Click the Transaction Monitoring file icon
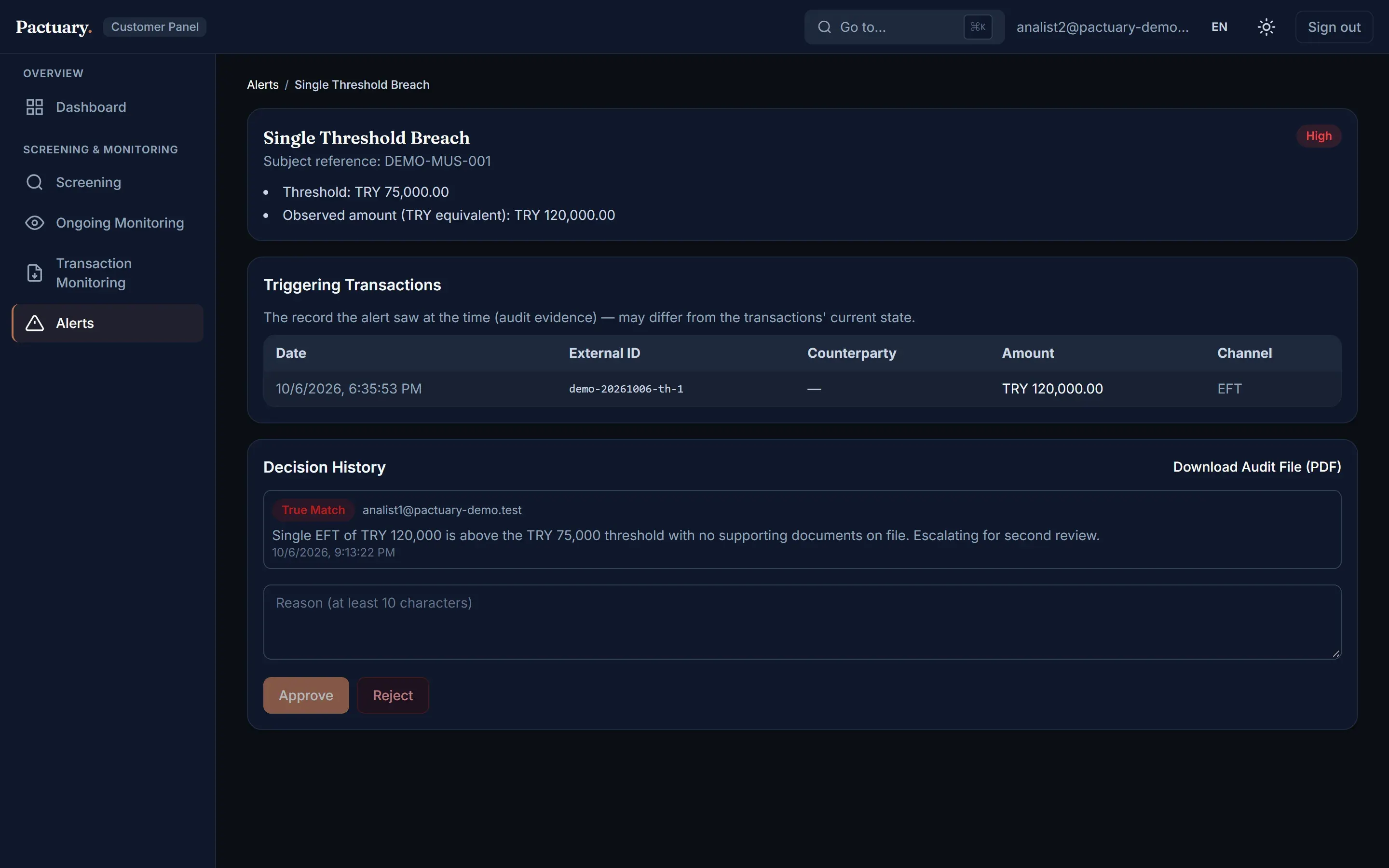The image size is (1389, 868). pyautogui.click(x=34, y=272)
